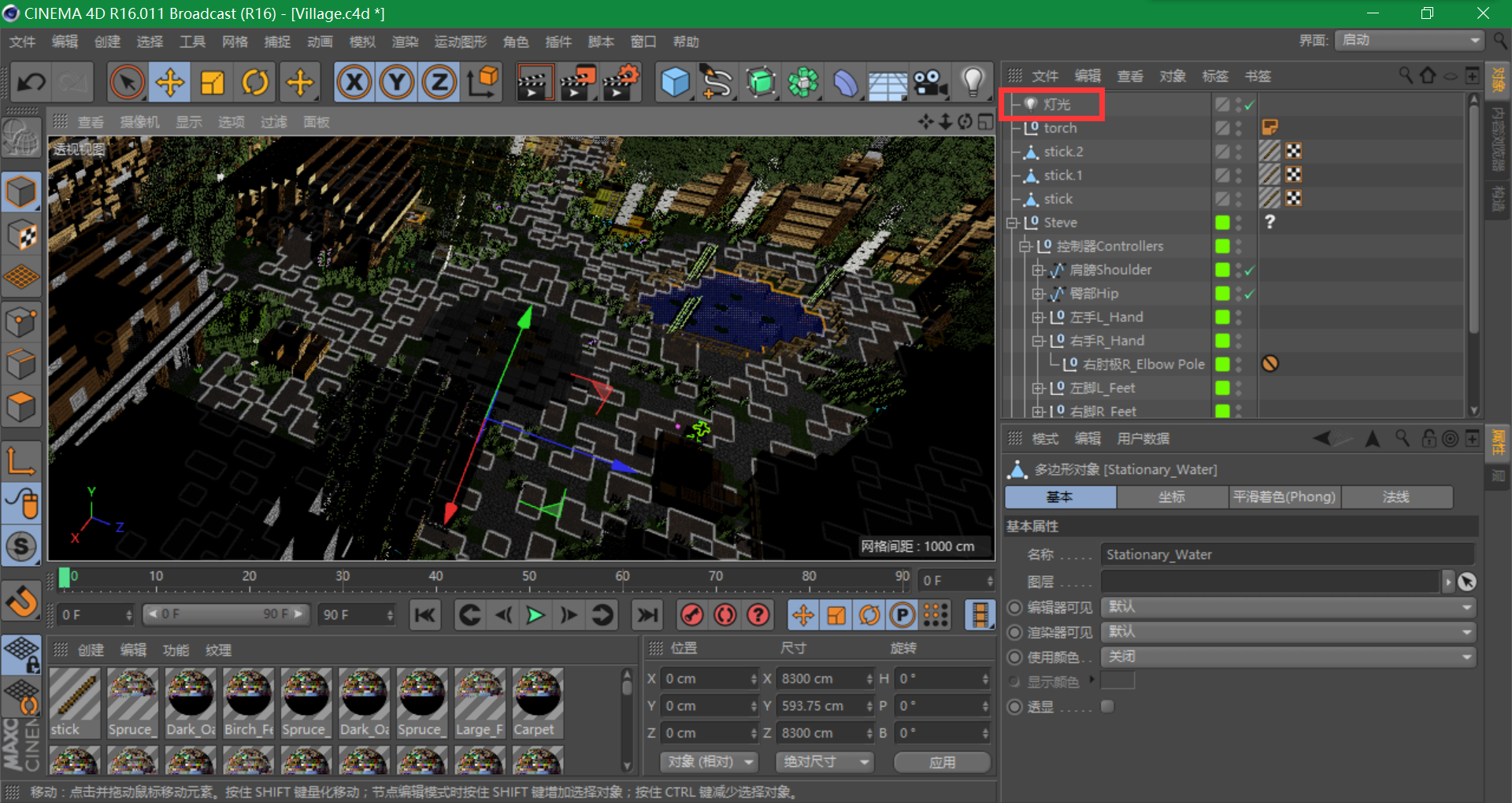
Task: Switch the coordinate system icon
Action: 483,82
